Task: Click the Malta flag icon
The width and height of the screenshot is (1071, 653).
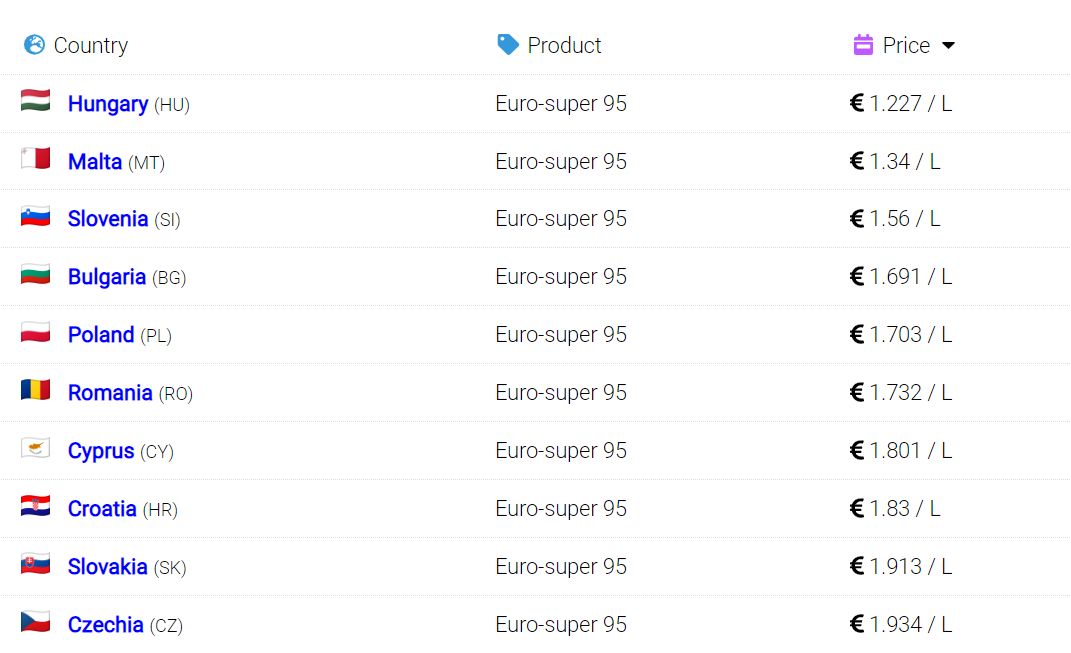Action: (36, 158)
